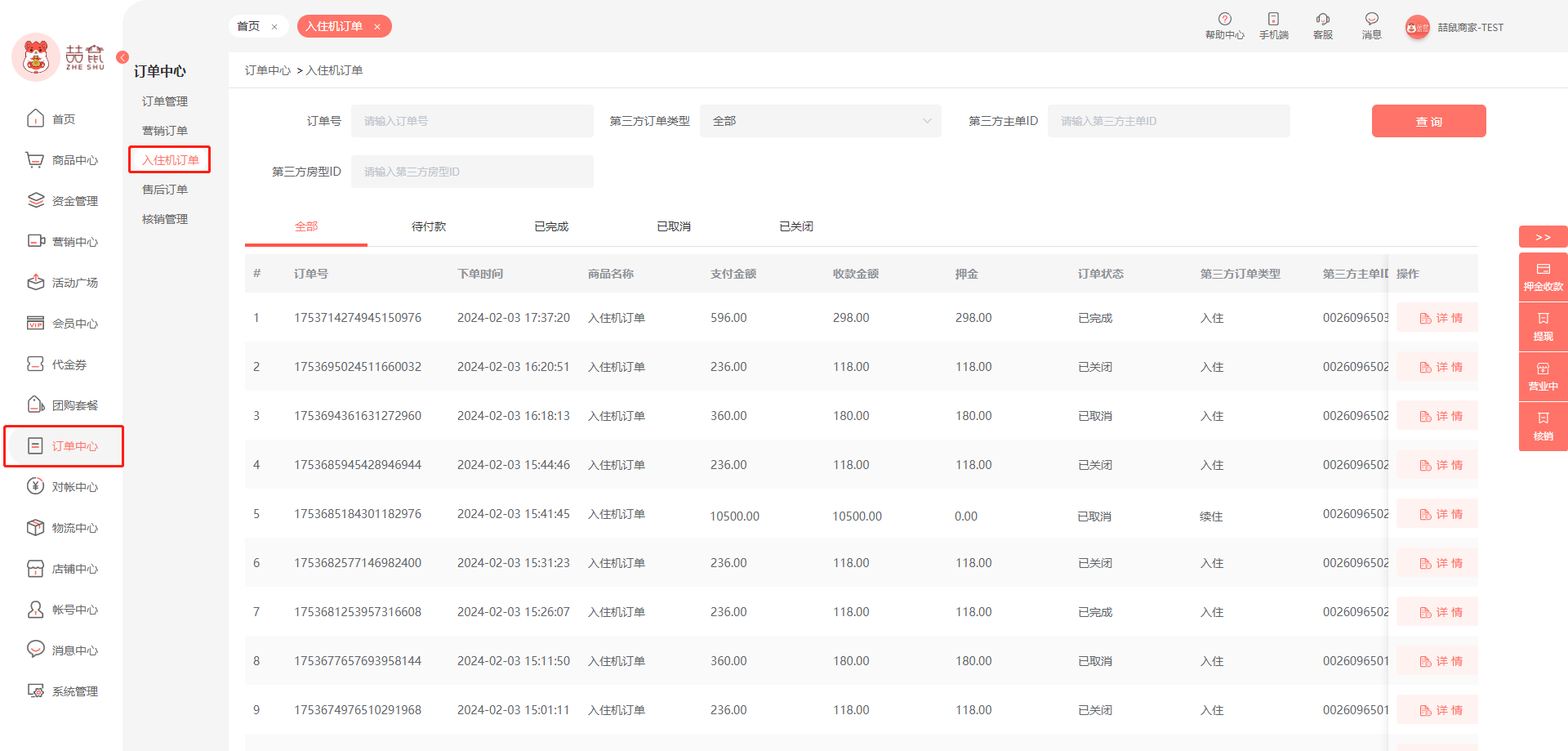Open the 第三方订单类型 dropdown
The image size is (1568, 751).
(x=820, y=121)
